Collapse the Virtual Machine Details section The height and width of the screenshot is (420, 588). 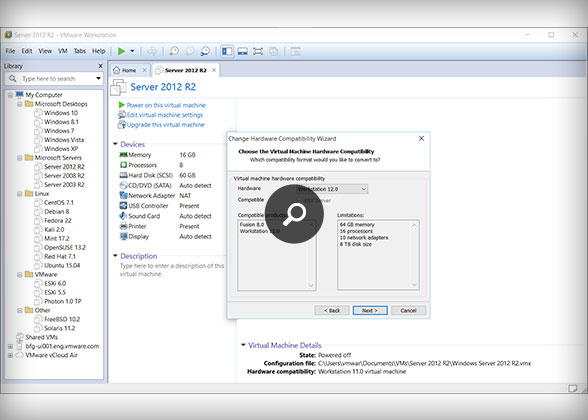click(x=243, y=345)
